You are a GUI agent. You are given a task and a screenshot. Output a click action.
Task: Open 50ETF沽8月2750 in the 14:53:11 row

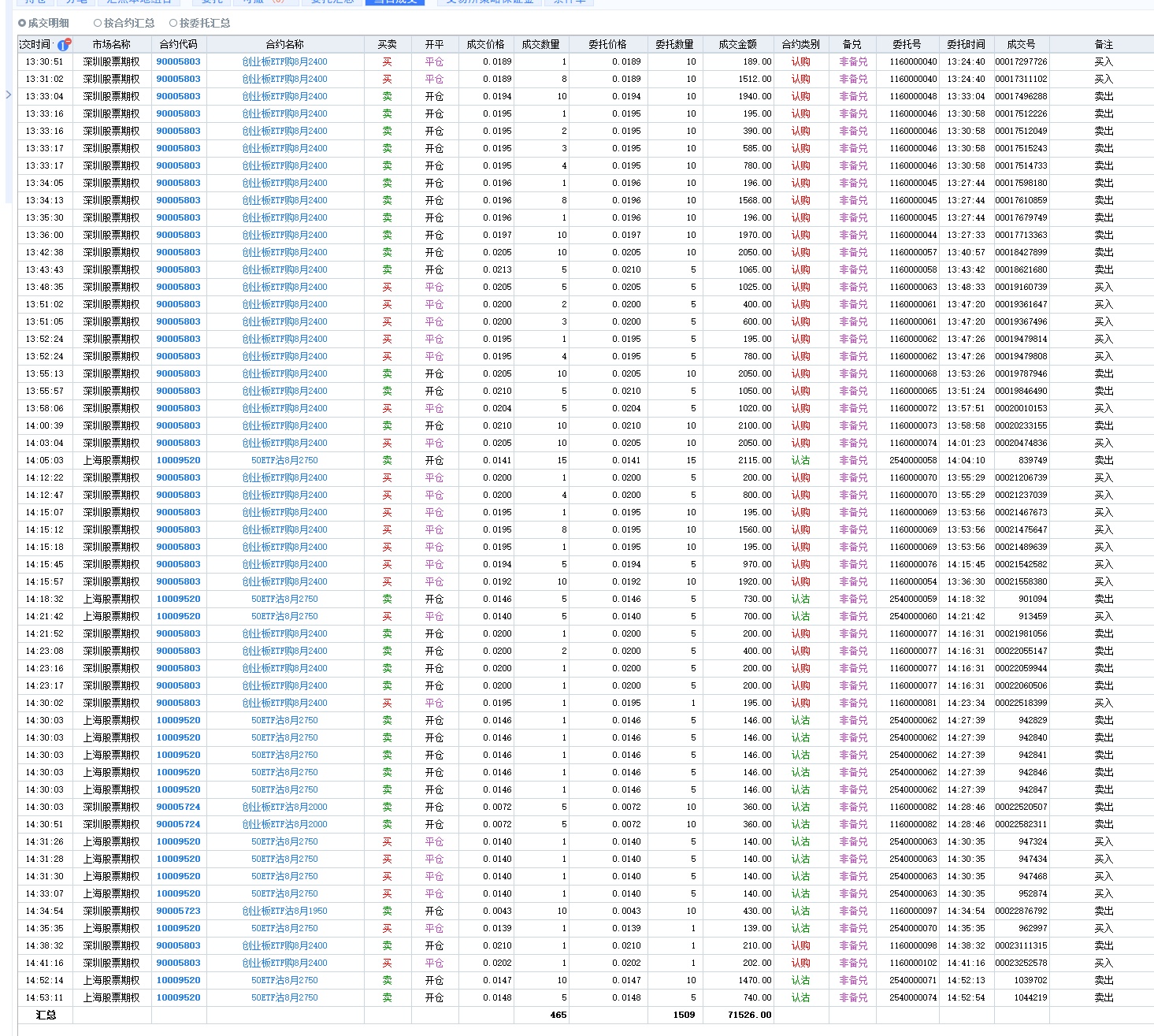coord(284,997)
